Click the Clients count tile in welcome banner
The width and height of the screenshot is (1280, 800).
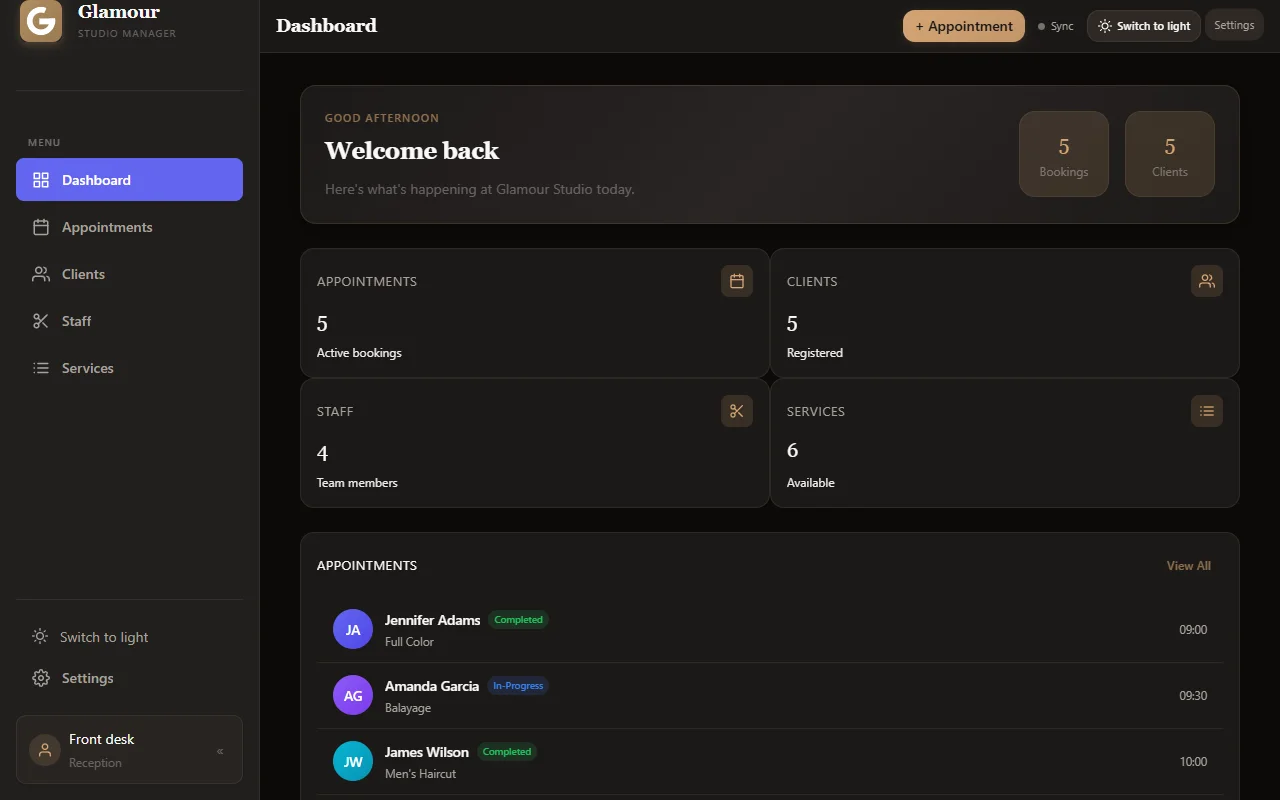1170,154
